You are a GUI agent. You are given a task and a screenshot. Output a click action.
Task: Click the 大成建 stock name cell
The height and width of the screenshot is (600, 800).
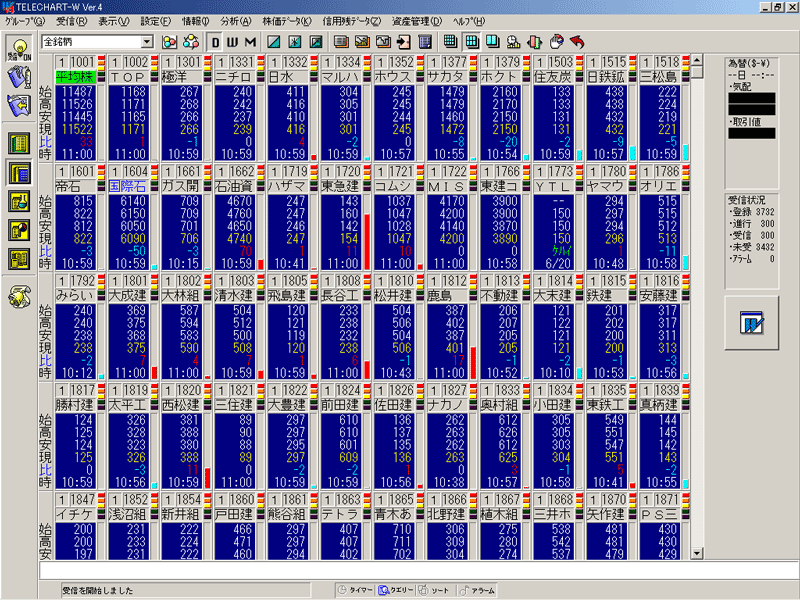[129, 296]
